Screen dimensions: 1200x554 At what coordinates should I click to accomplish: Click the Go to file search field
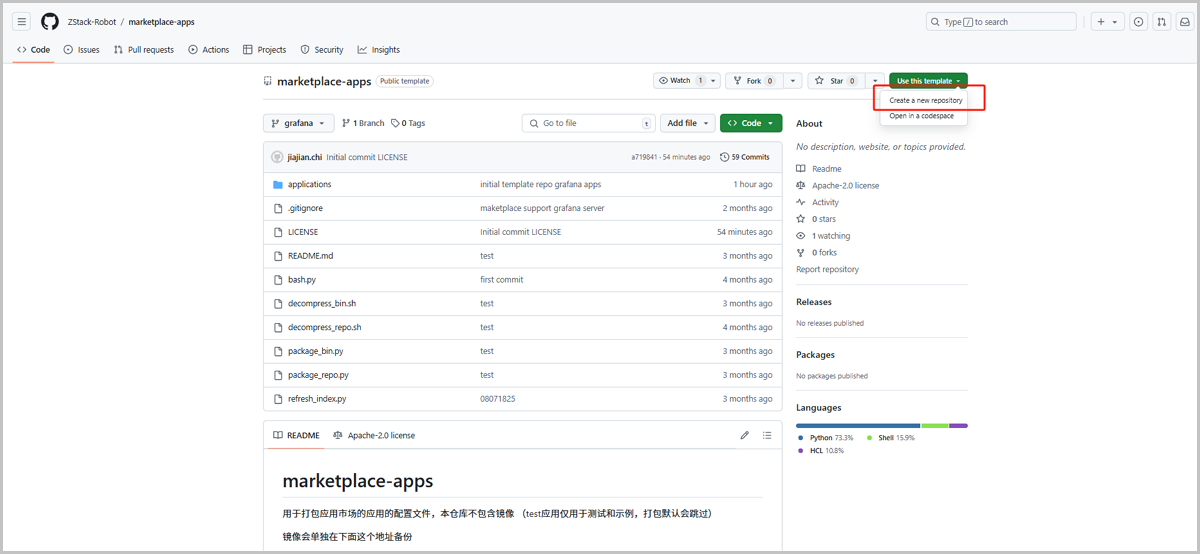[588, 123]
